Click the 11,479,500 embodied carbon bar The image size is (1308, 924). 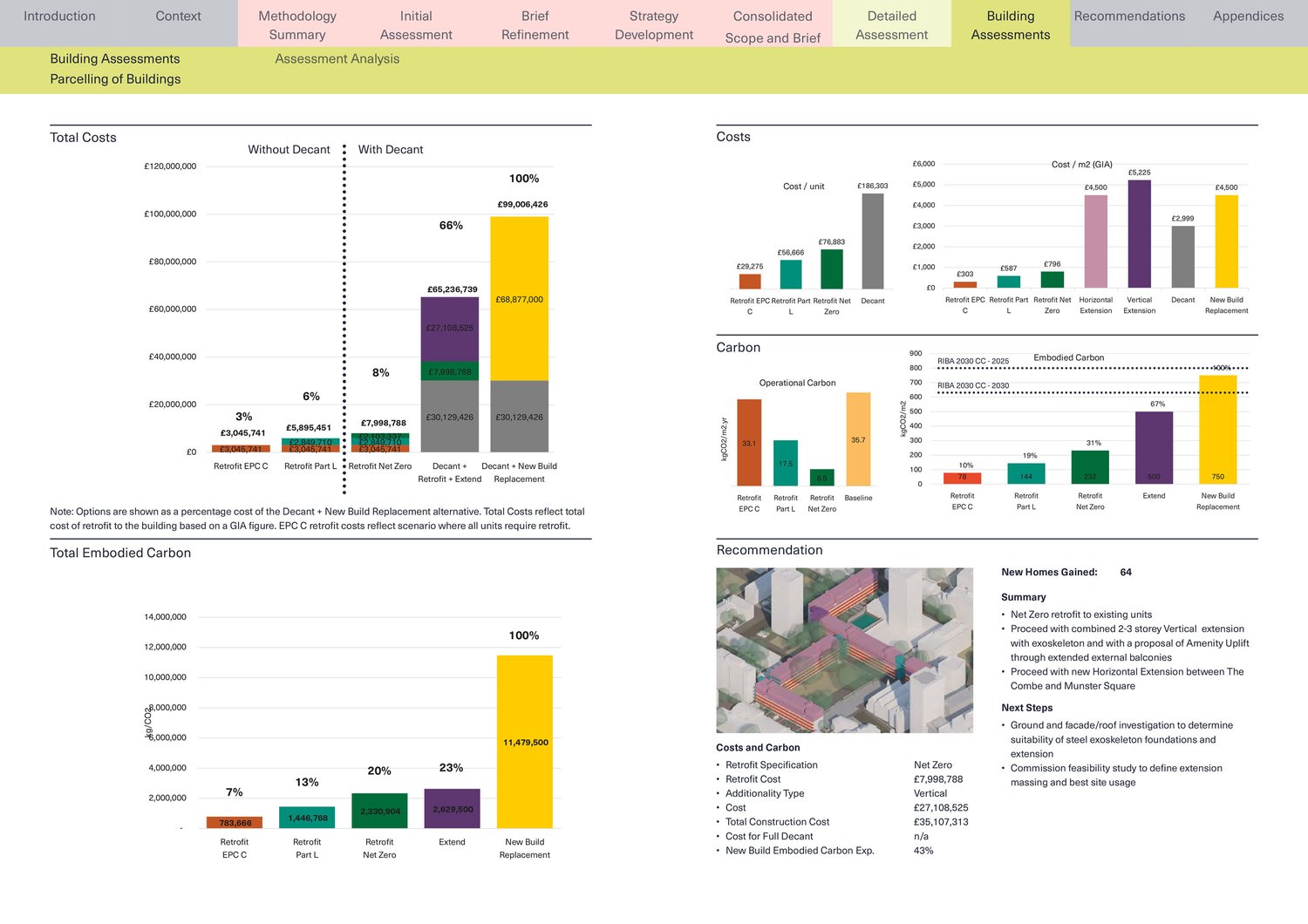point(525,741)
